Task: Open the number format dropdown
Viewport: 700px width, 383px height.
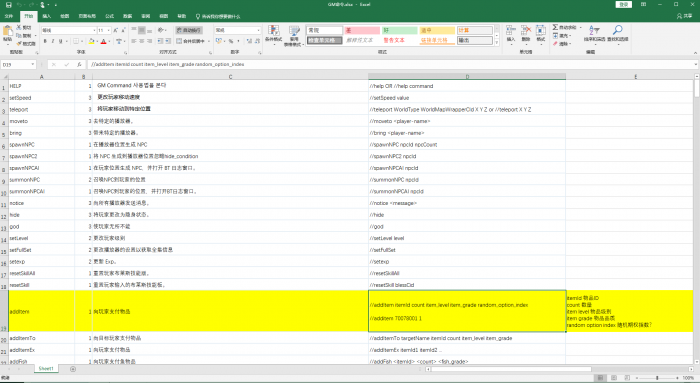Action: [258, 30]
